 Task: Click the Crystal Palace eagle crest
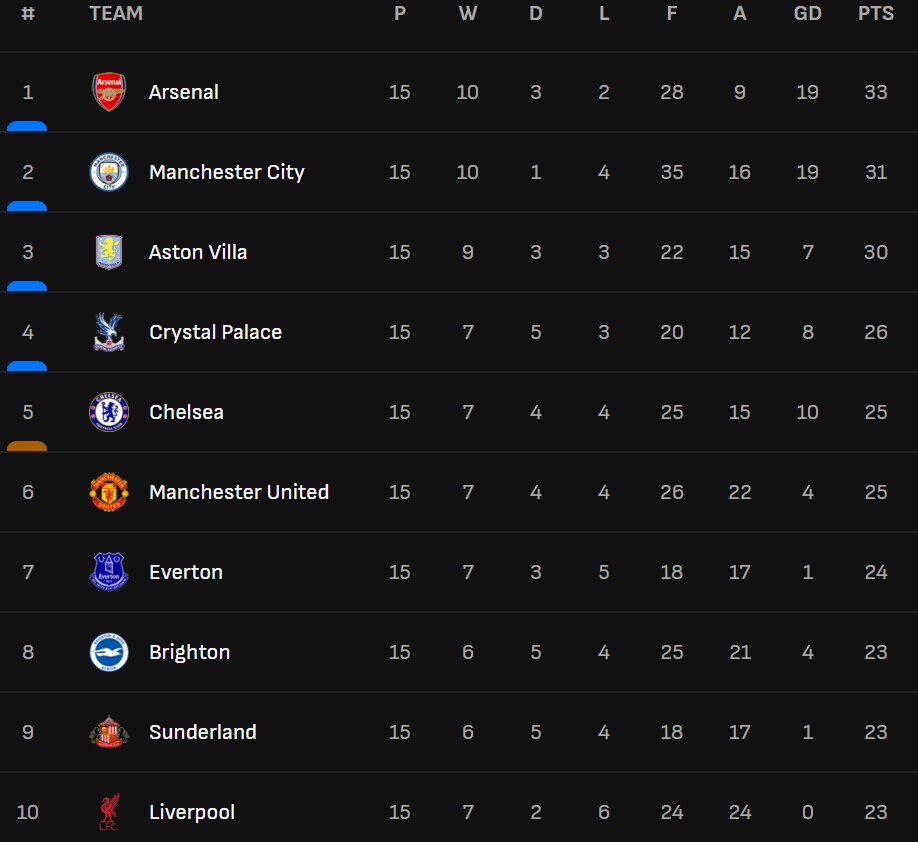point(109,332)
